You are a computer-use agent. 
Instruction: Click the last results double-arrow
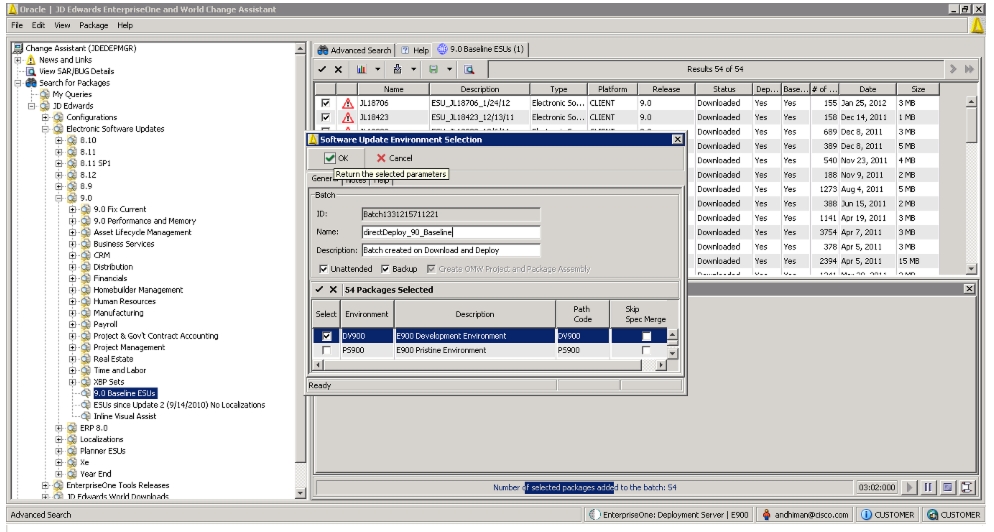(x=969, y=69)
